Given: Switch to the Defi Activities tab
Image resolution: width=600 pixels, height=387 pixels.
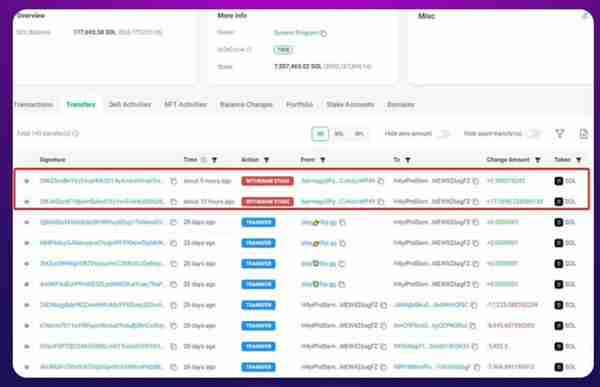Looking at the screenshot, I should tap(130, 105).
